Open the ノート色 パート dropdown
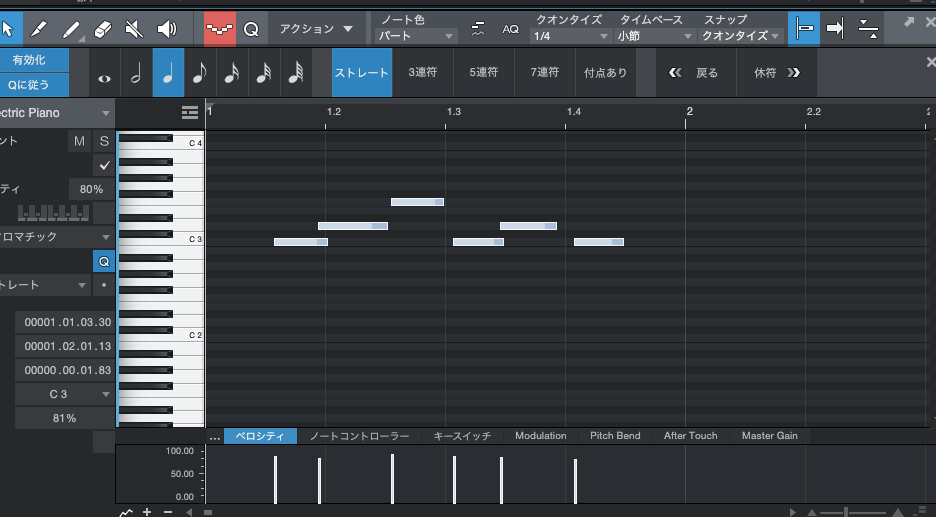936x517 pixels. tap(416, 36)
